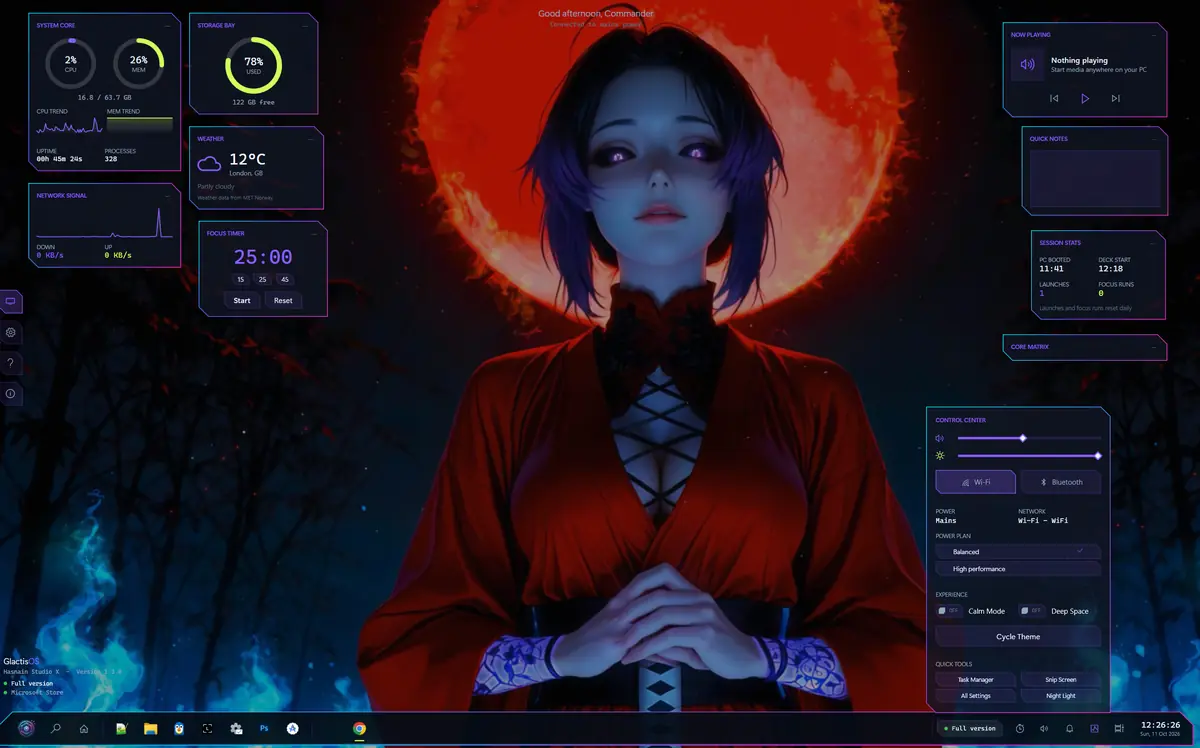Open All Settings from Quick Tools
This screenshot has width=1200, height=748.
pyautogui.click(x=976, y=696)
